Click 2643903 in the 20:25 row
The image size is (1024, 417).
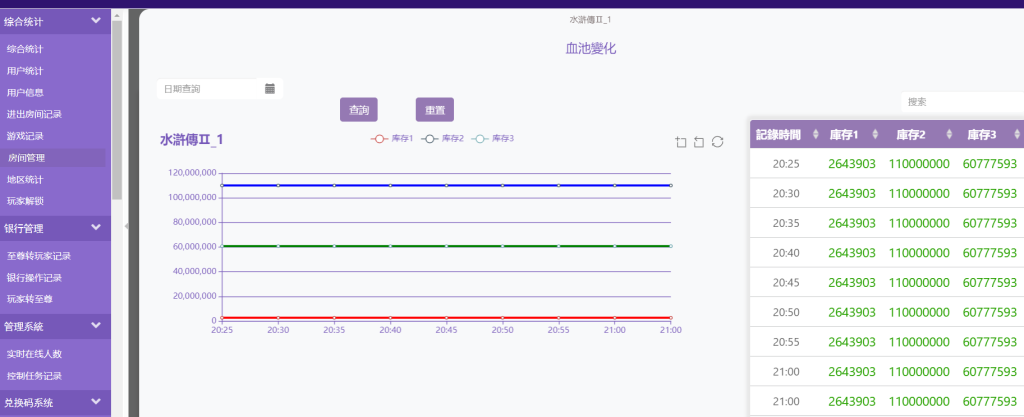tap(852, 164)
